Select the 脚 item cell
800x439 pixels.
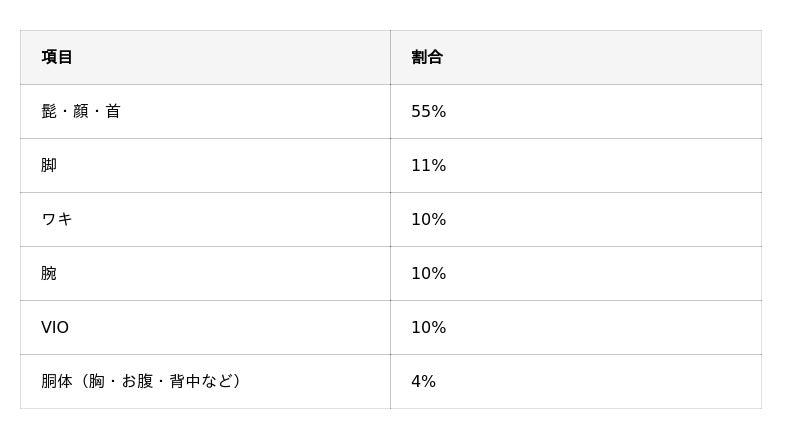pos(49,166)
